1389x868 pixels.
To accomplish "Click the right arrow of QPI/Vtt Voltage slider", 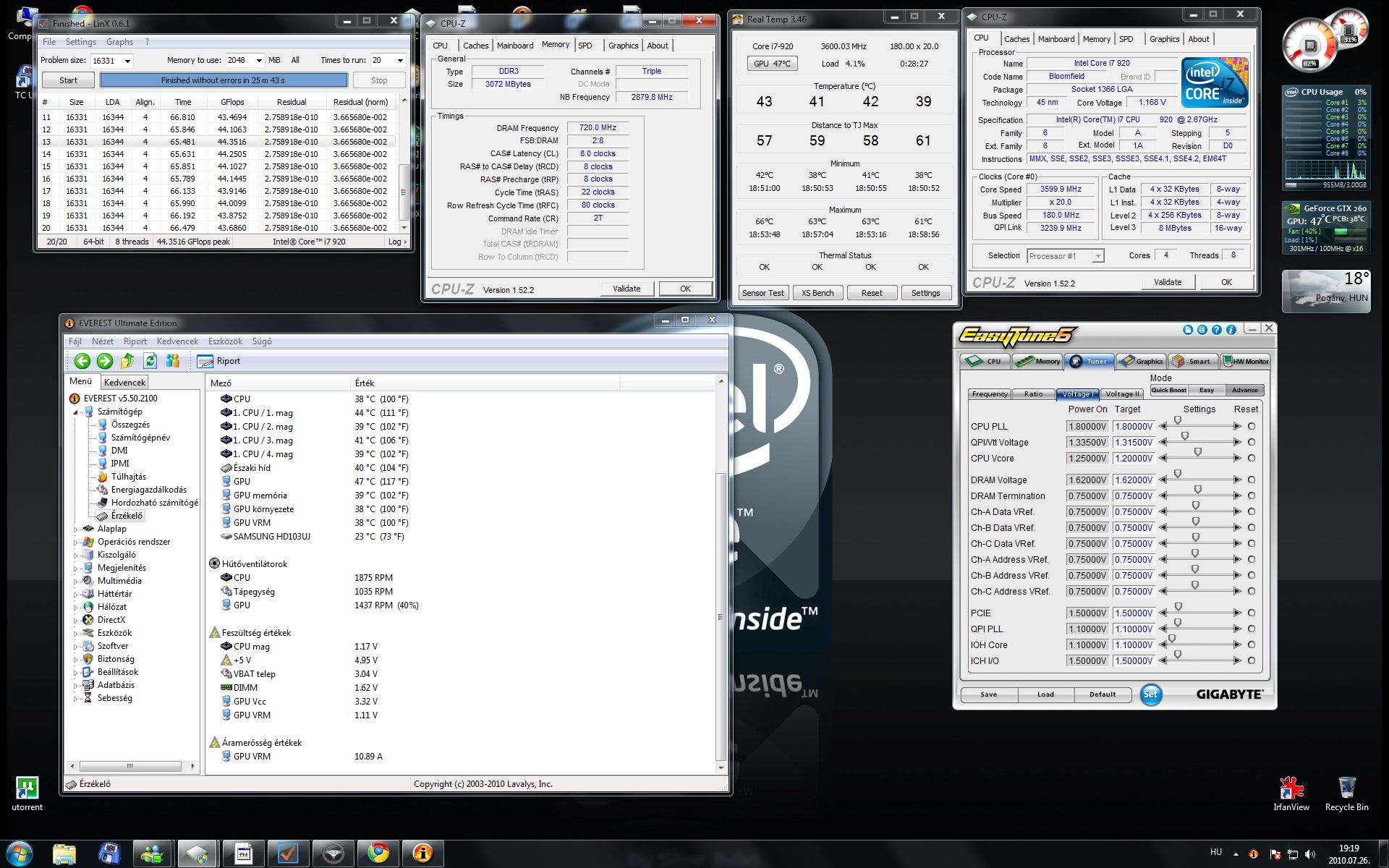I will pyautogui.click(x=1237, y=442).
